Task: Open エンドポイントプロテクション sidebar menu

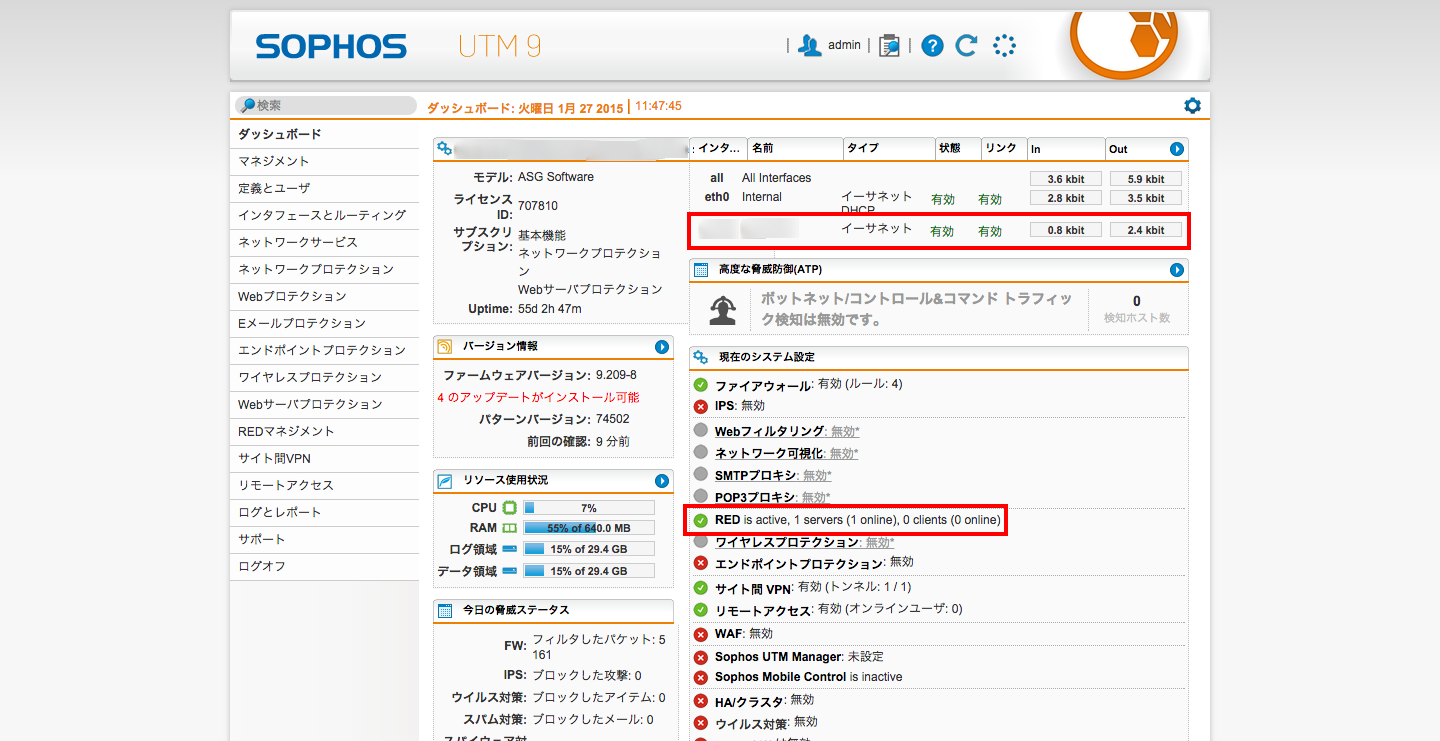Action: click(324, 351)
